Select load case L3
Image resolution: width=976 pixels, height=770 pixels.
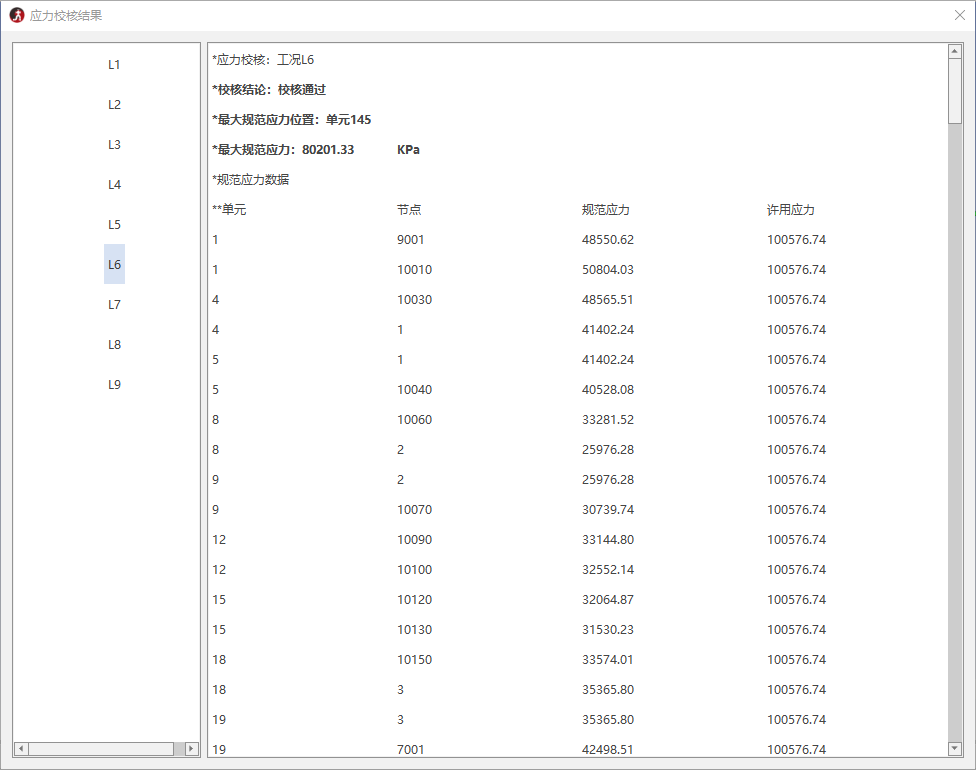coord(114,144)
